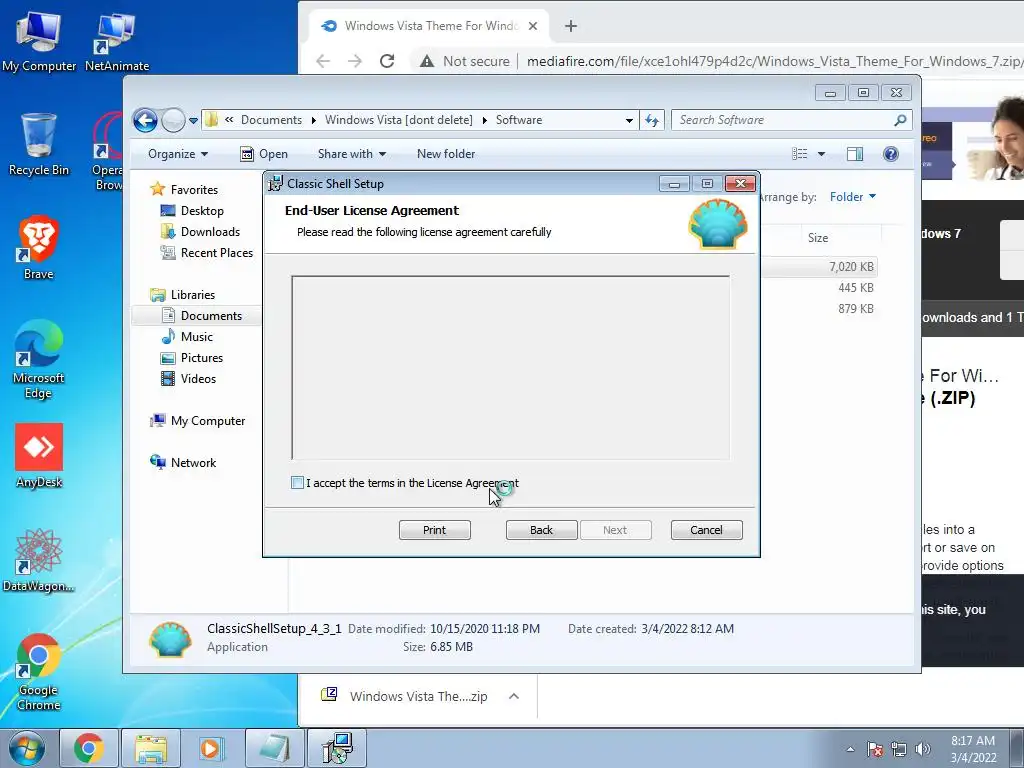Open Explorer recent locations dropdown arrow

(193, 120)
